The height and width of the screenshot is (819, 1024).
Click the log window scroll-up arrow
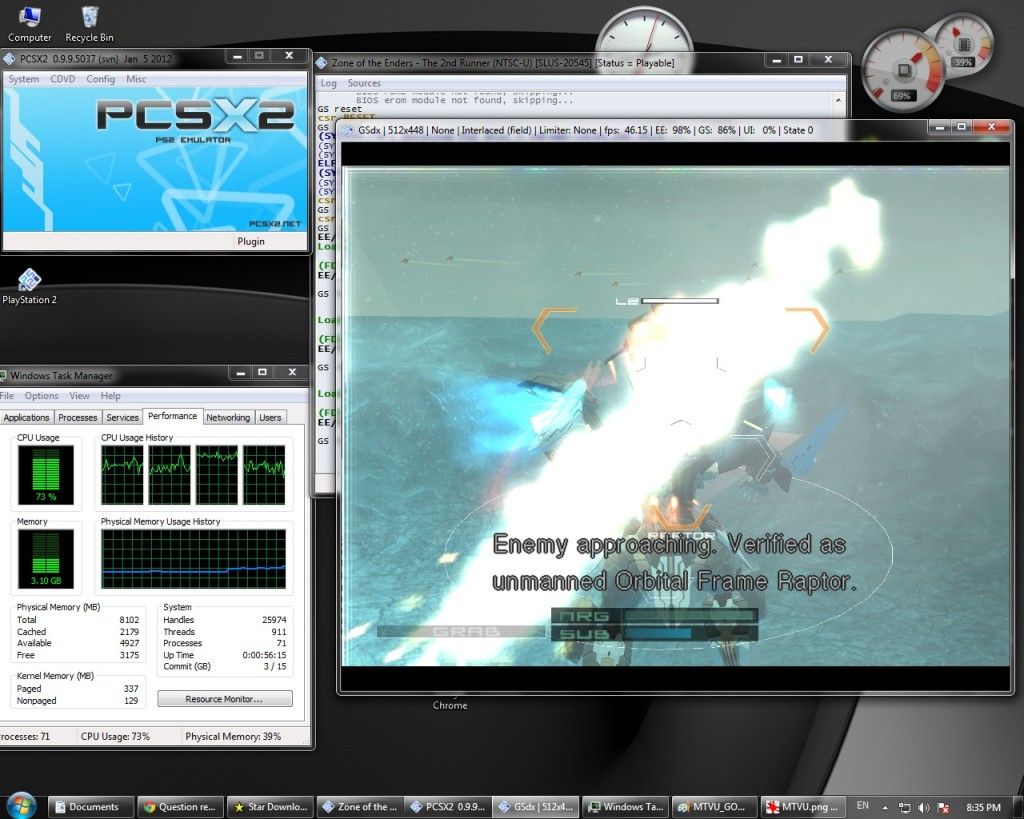click(838, 99)
